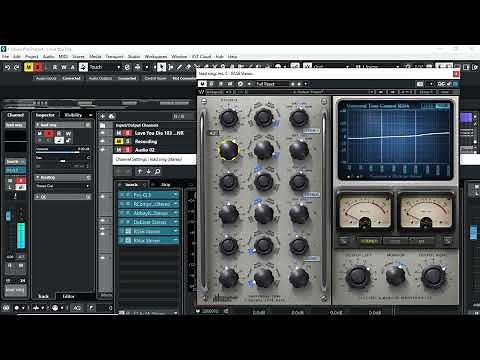Click the Channel Settings title bar text
480x360 pixels.
[149, 159]
